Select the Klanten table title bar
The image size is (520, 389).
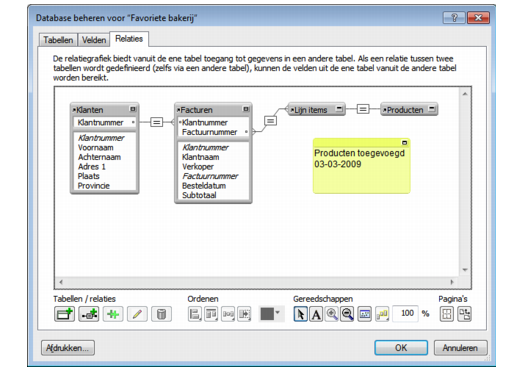105,110
